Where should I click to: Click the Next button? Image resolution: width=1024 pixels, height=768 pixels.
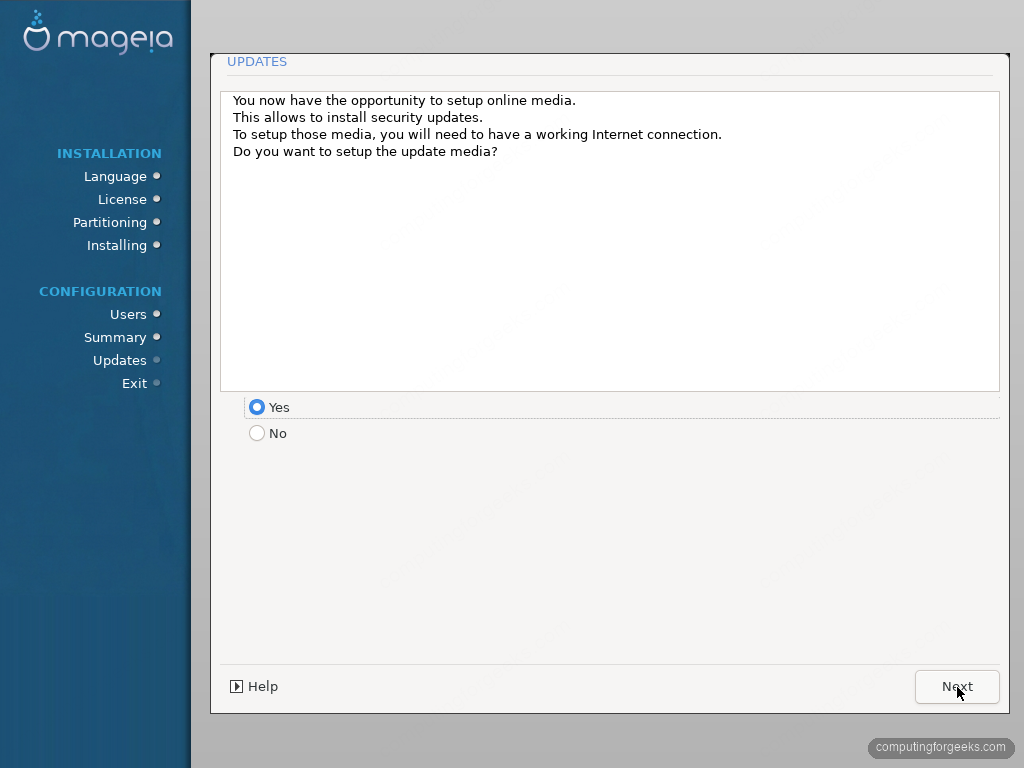(x=957, y=687)
